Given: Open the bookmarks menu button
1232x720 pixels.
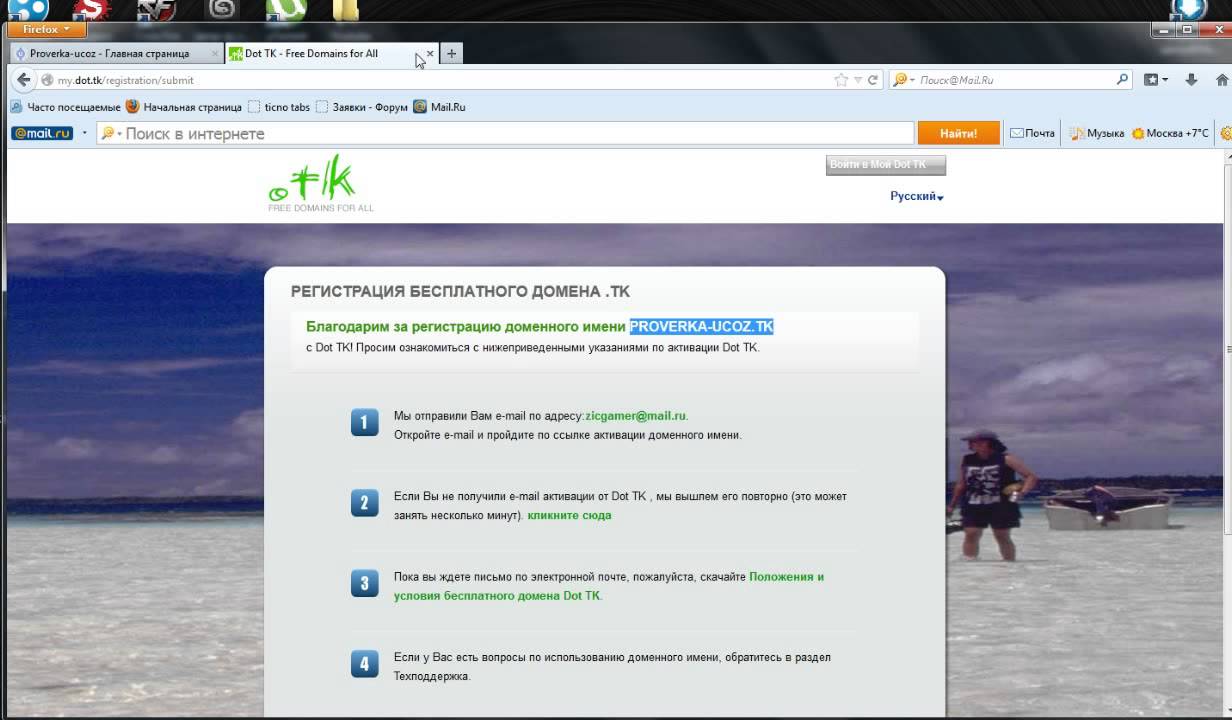Looking at the screenshot, I should [1155, 80].
